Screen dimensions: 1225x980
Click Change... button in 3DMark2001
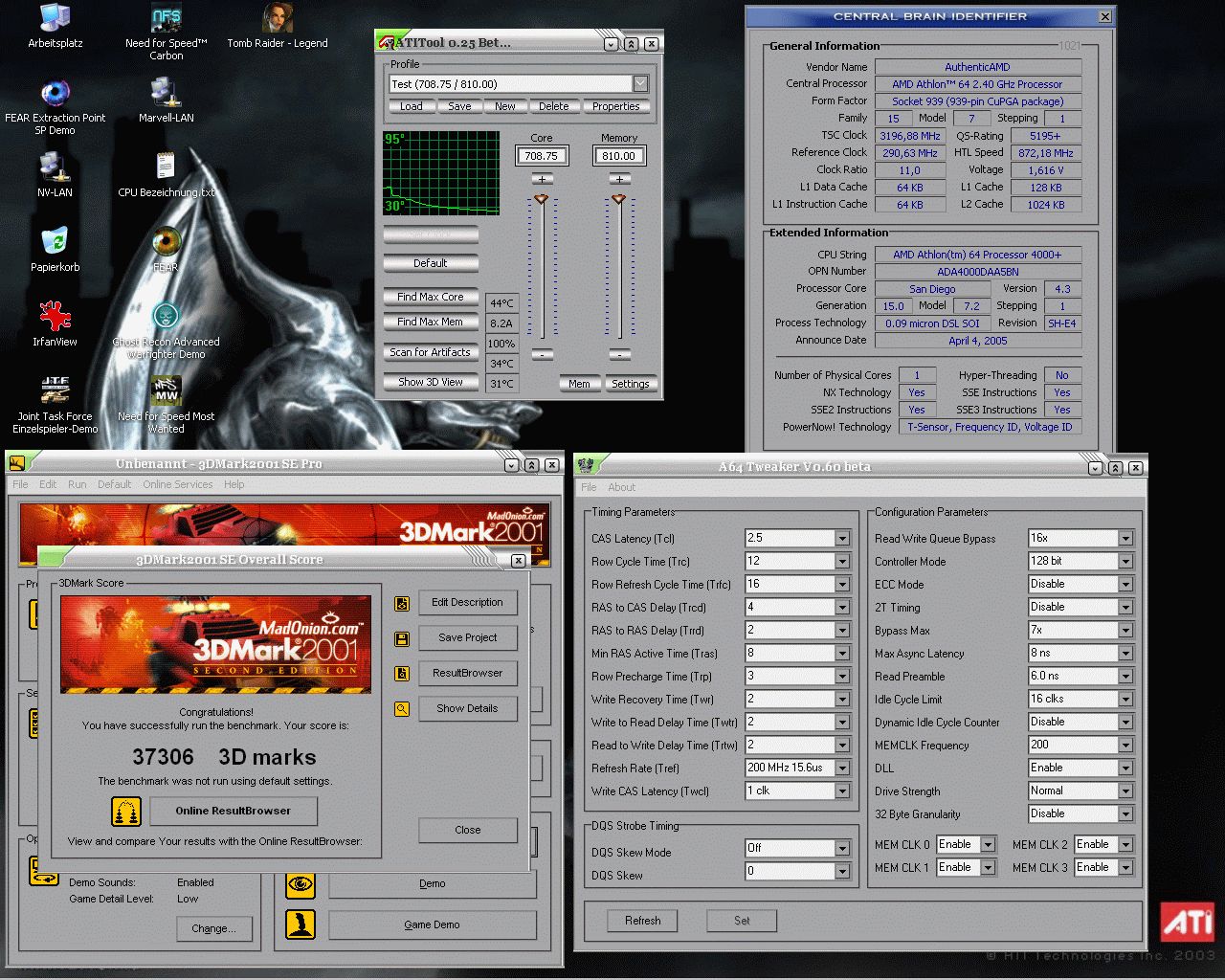tap(213, 928)
